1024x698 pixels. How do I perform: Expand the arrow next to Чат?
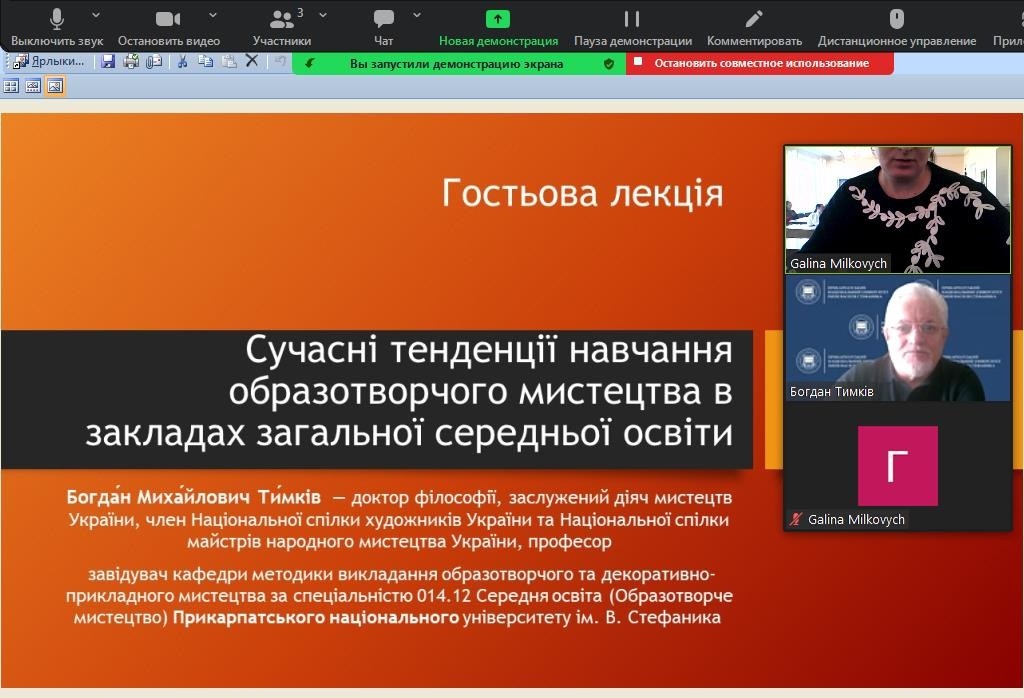(x=417, y=15)
